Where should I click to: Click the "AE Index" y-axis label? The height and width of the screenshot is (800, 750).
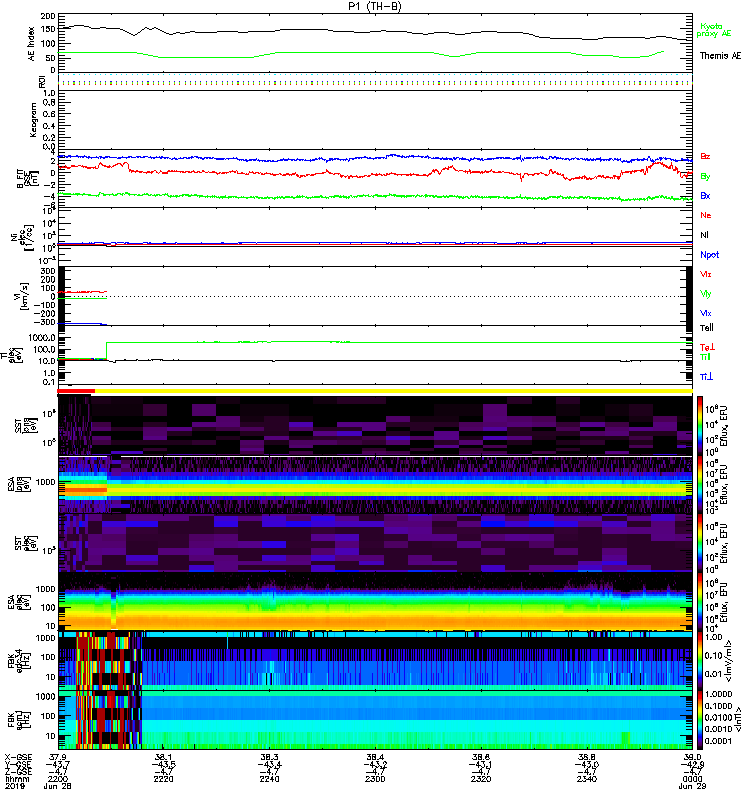32,44
